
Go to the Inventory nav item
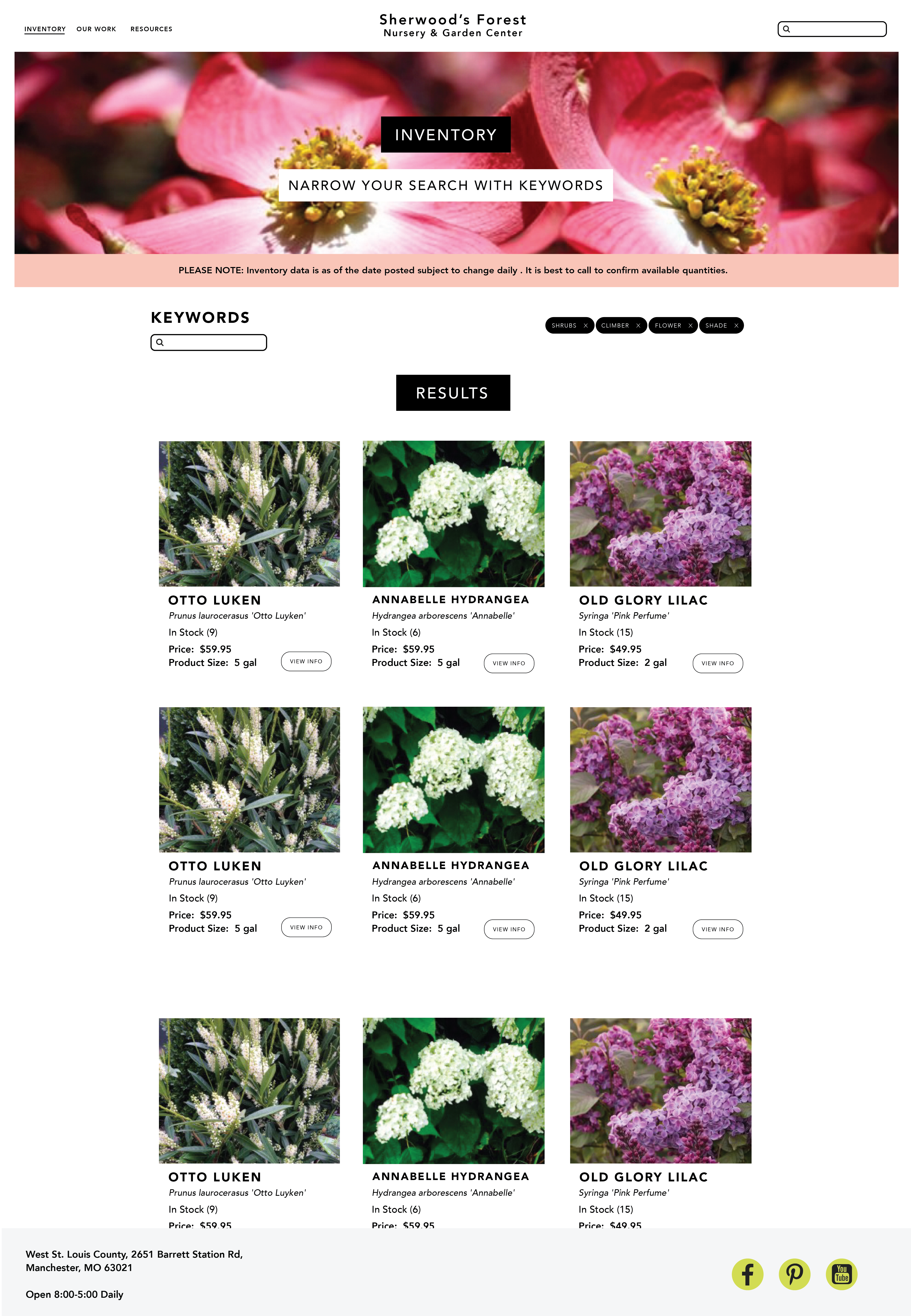click(x=45, y=29)
